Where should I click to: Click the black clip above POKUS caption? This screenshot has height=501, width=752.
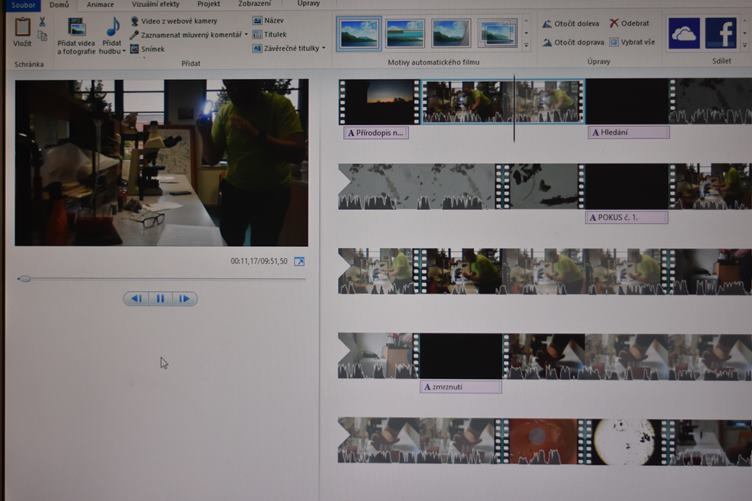(626, 186)
